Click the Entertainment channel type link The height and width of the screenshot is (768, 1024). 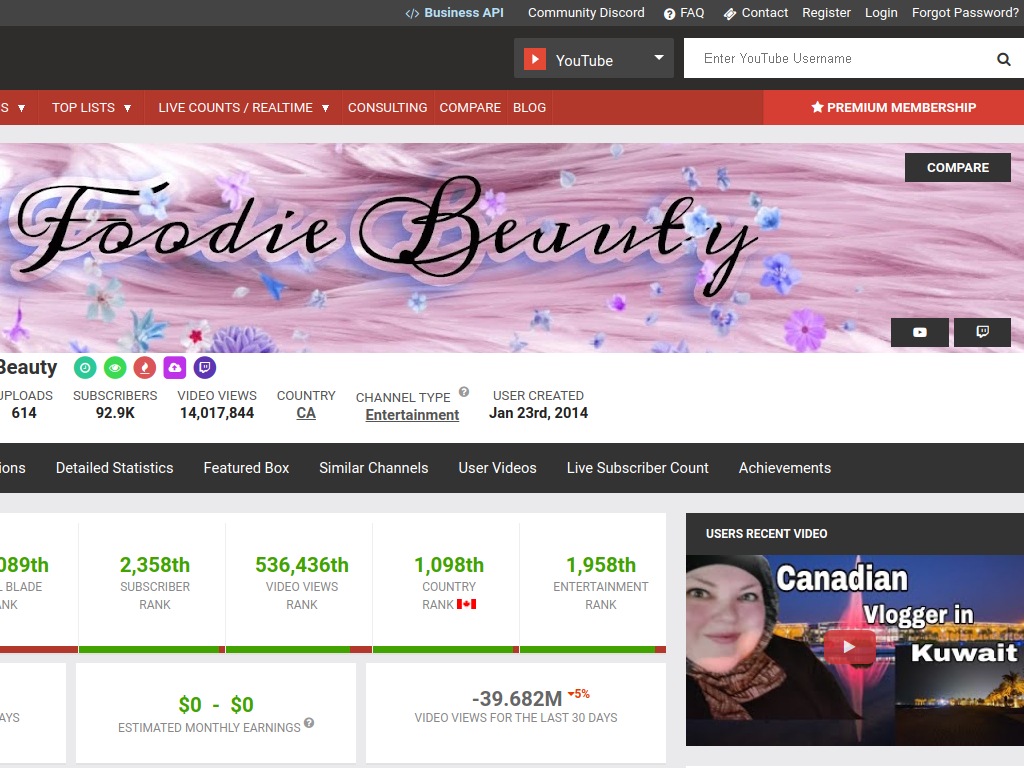(412, 415)
